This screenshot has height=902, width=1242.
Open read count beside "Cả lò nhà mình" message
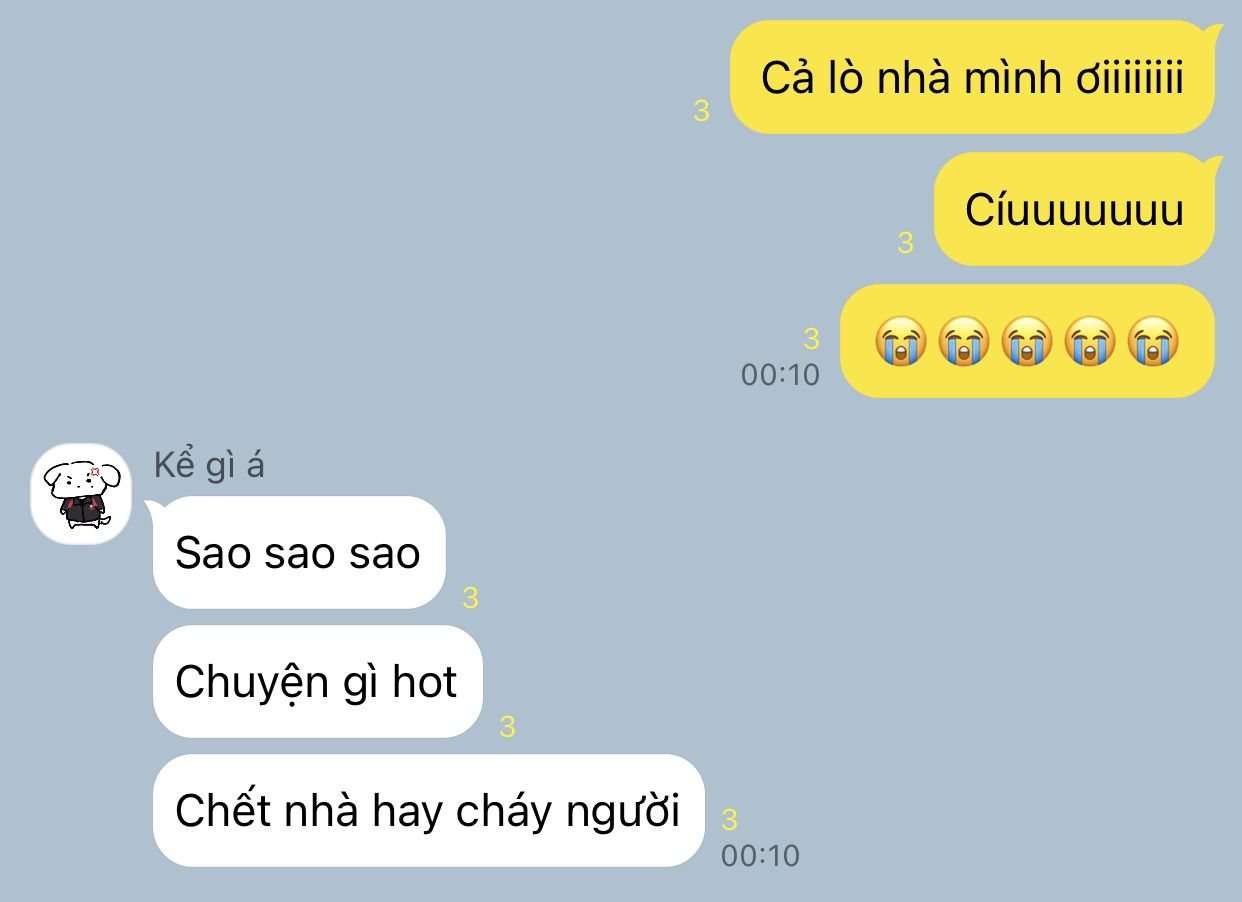click(x=701, y=112)
